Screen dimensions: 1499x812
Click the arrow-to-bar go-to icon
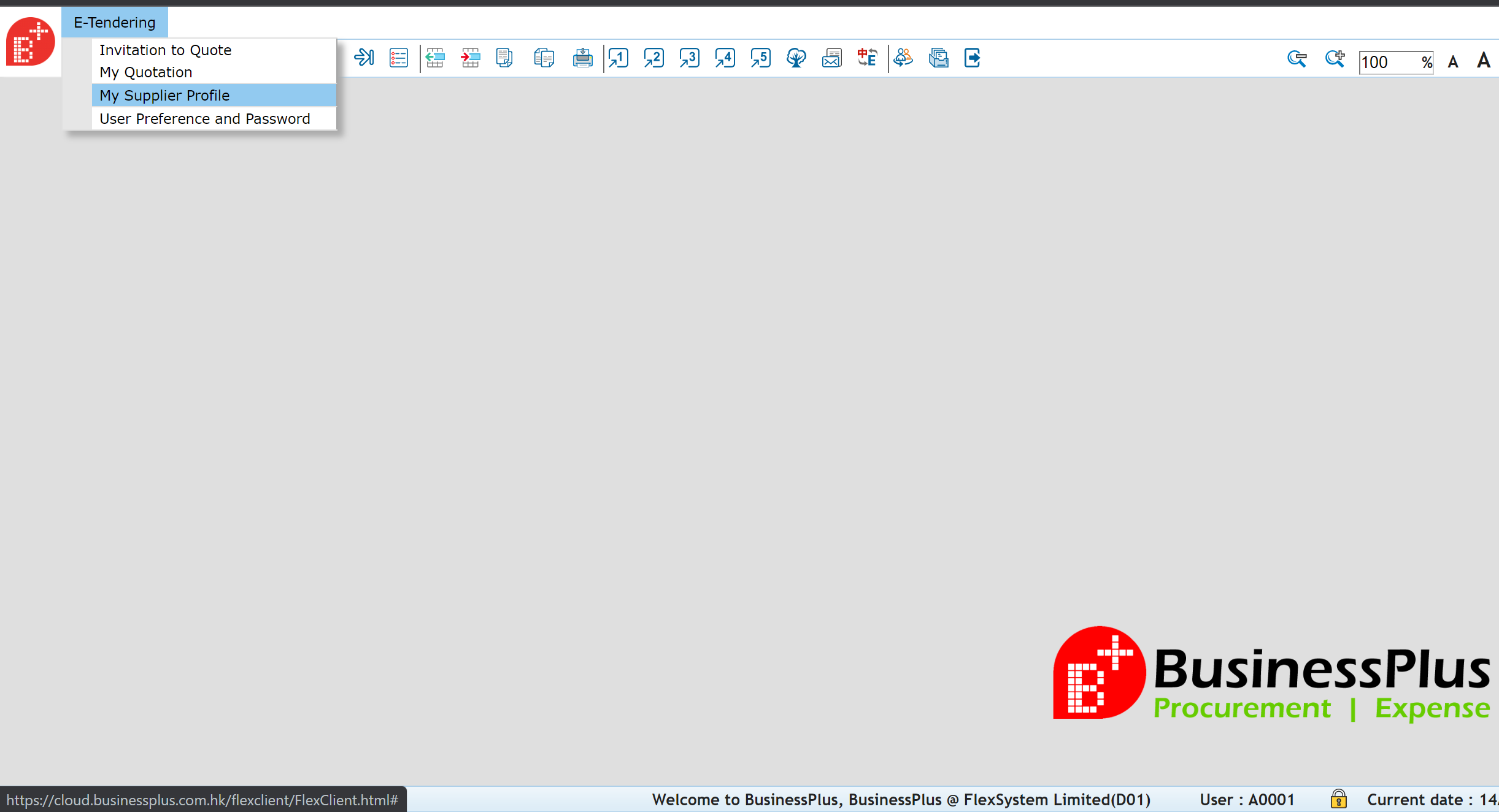[364, 58]
